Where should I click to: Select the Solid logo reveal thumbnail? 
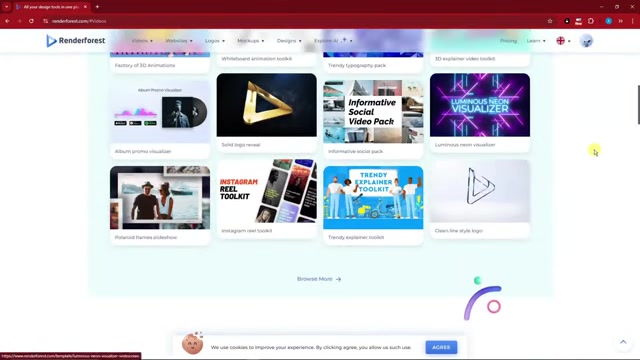pos(267,105)
